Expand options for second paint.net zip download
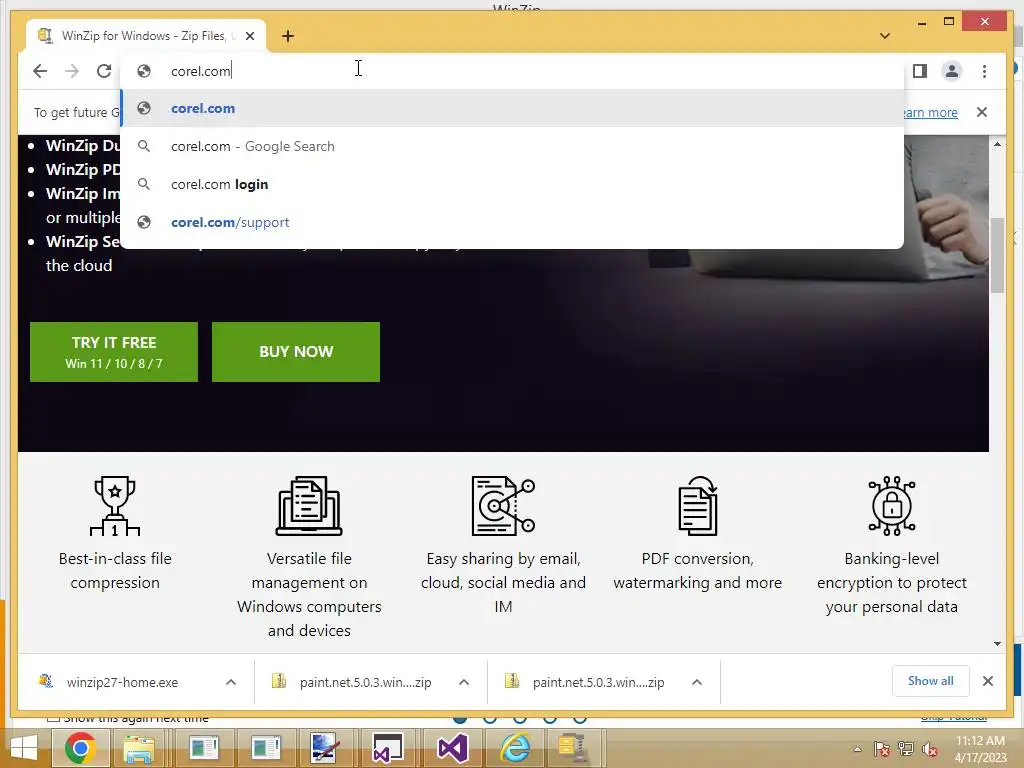The height and width of the screenshot is (768, 1024). click(x=697, y=682)
